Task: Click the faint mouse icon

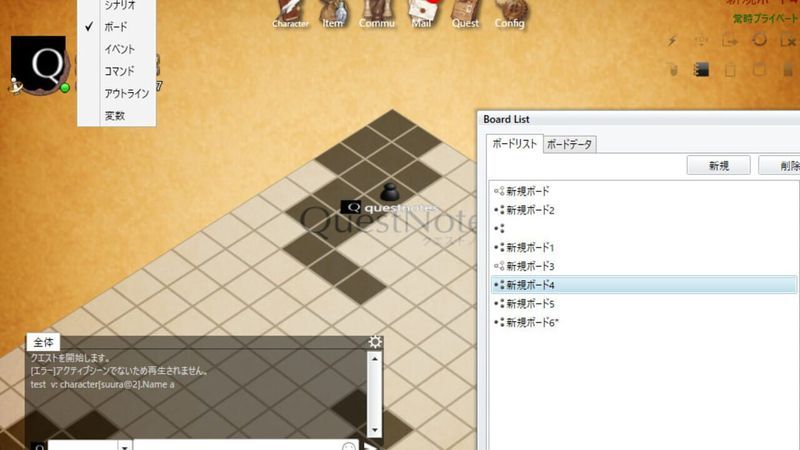Action: pos(673,69)
